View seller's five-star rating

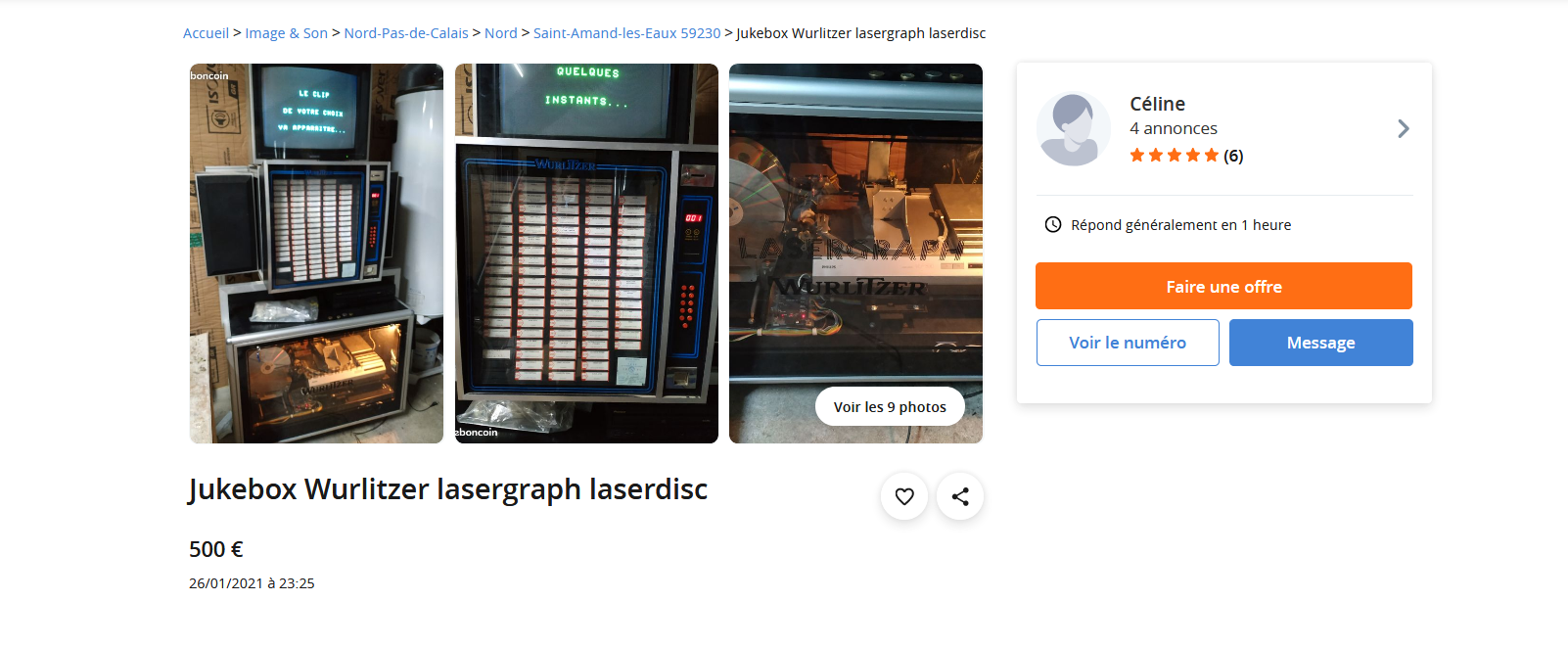1174,155
